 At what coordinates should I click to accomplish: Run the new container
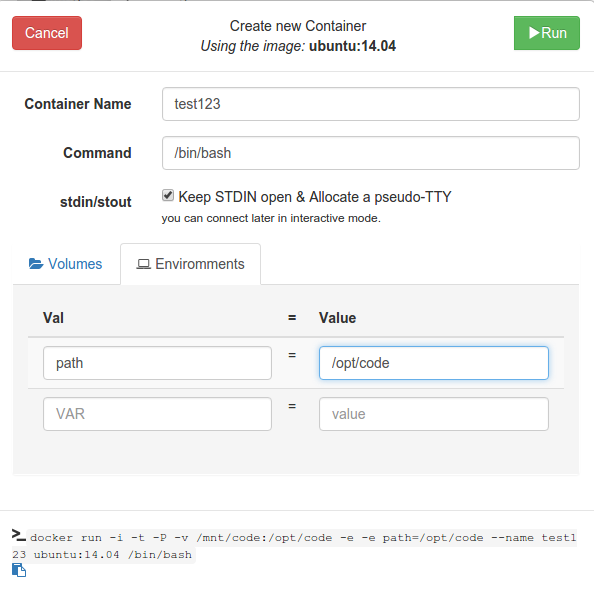click(x=547, y=33)
